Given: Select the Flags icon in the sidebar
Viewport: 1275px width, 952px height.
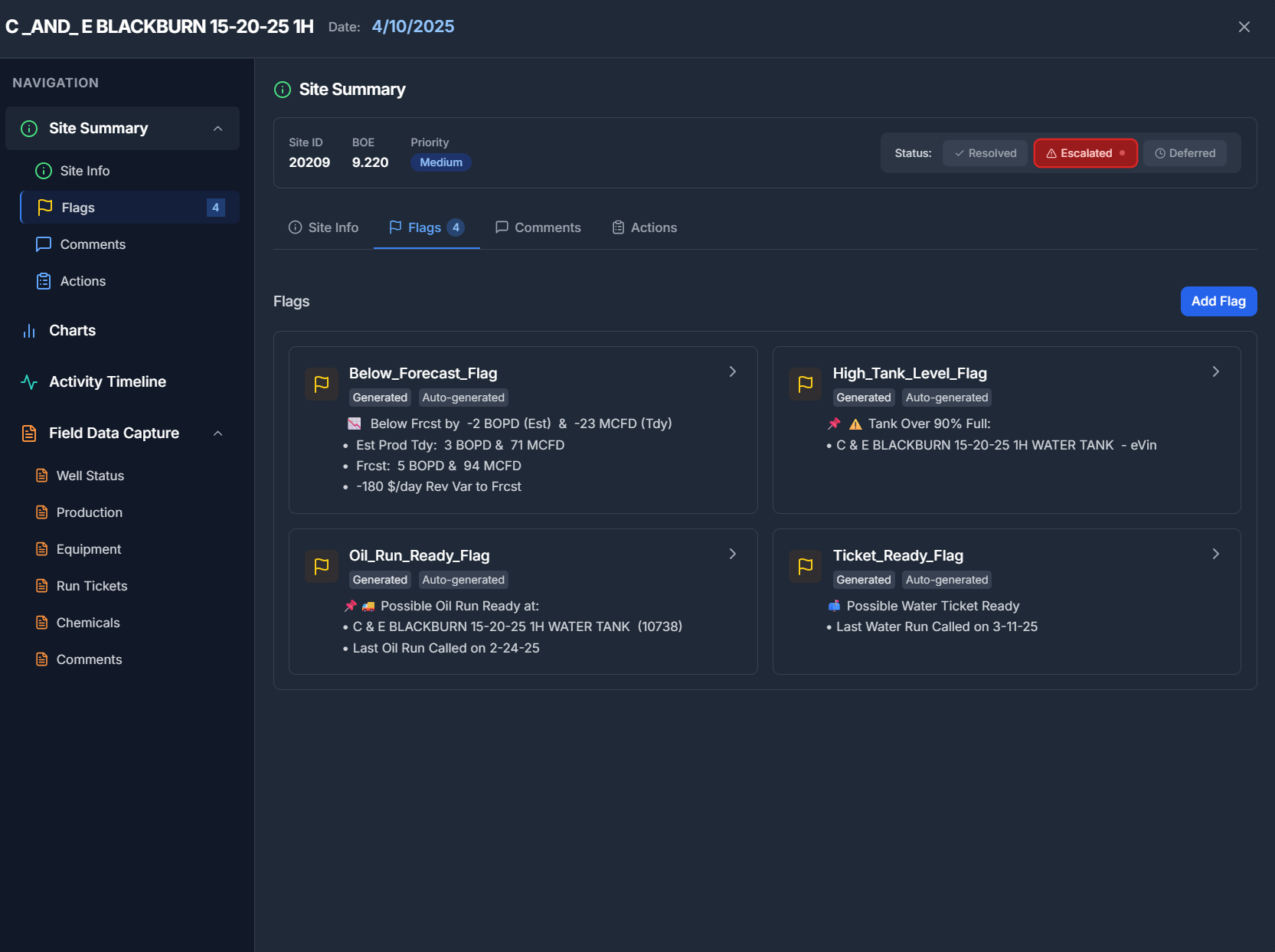Looking at the screenshot, I should point(44,207).
